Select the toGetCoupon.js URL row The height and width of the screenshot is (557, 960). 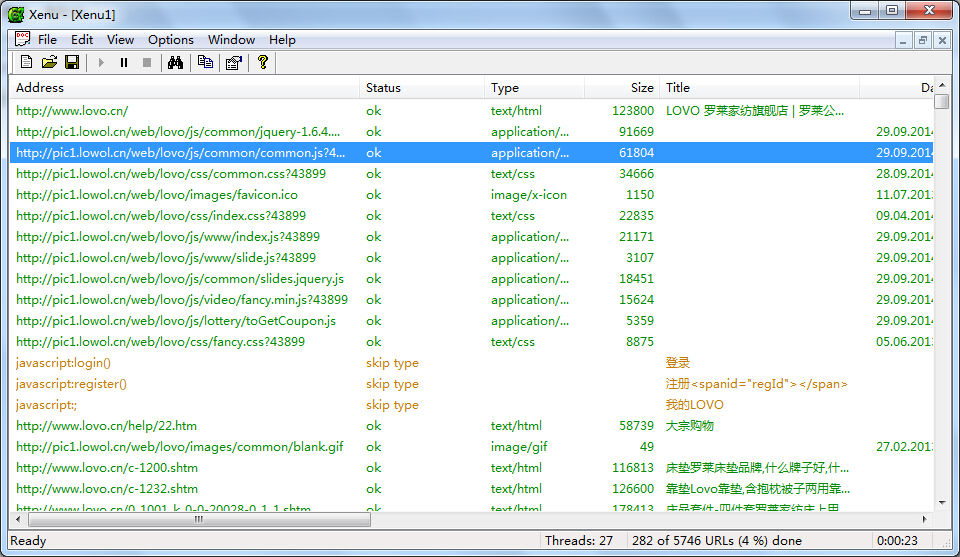(x=471, y=321)
